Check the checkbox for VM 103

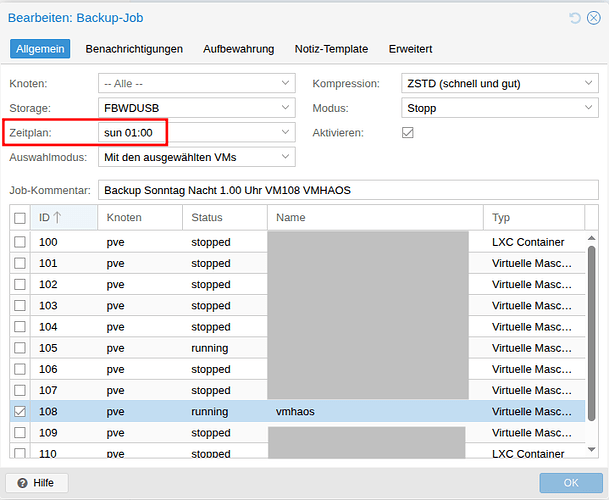pyautogui.click(x=20, y=306)
